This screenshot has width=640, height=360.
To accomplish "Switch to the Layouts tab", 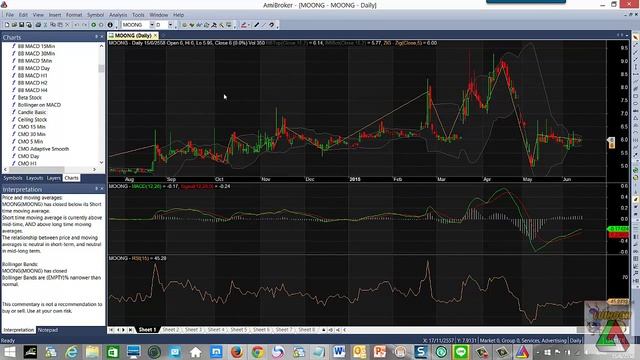I will pos(34,178).
